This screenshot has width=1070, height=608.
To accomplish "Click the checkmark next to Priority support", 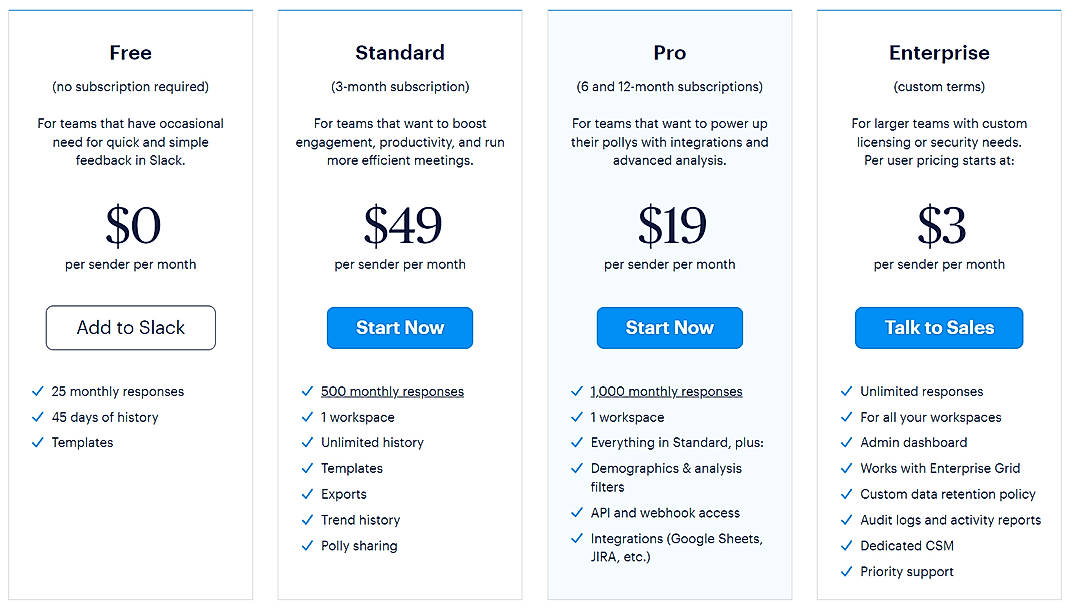I will [x=846, y=571].
